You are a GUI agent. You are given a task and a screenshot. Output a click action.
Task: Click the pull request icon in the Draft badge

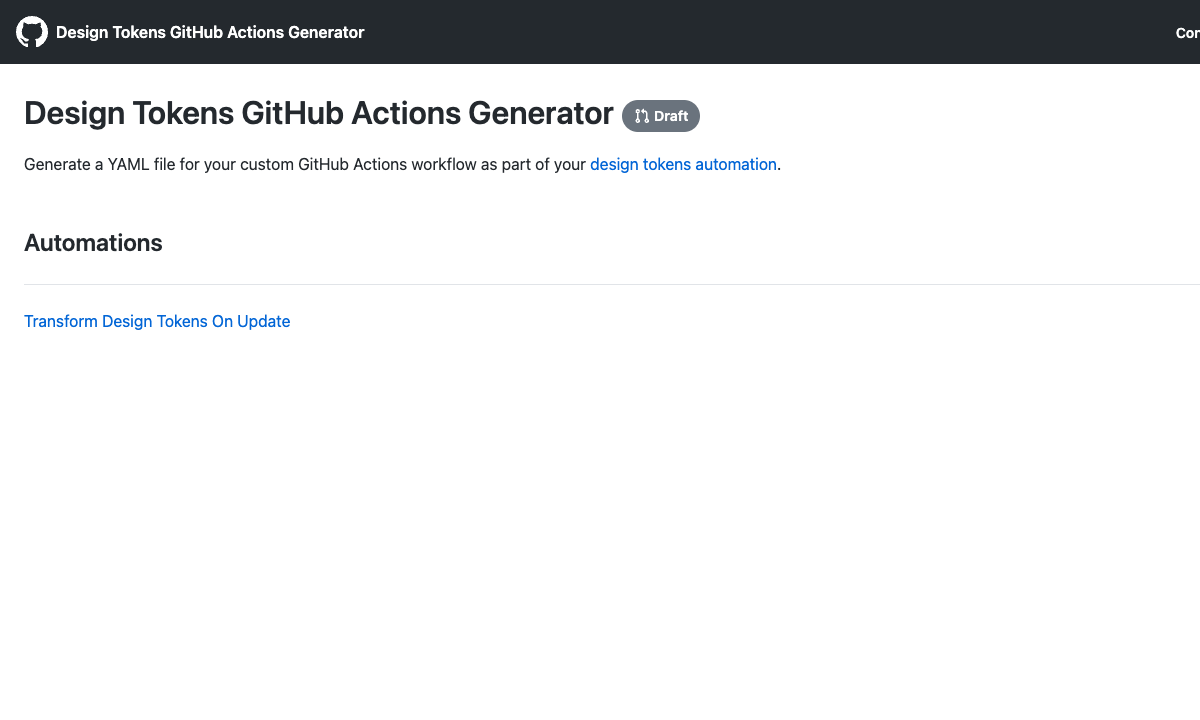(639, 116)
